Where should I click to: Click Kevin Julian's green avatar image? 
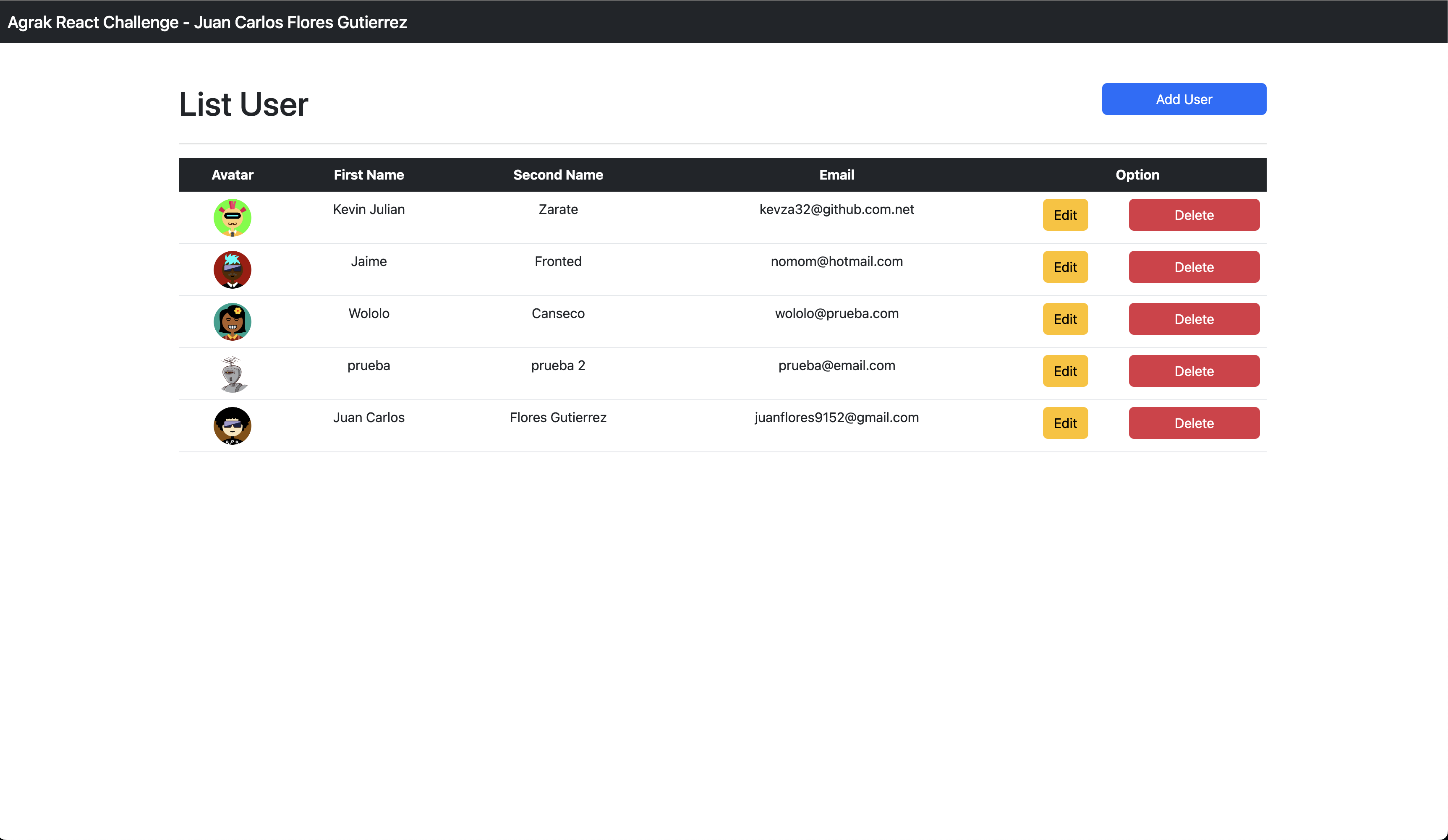[232, 218]
